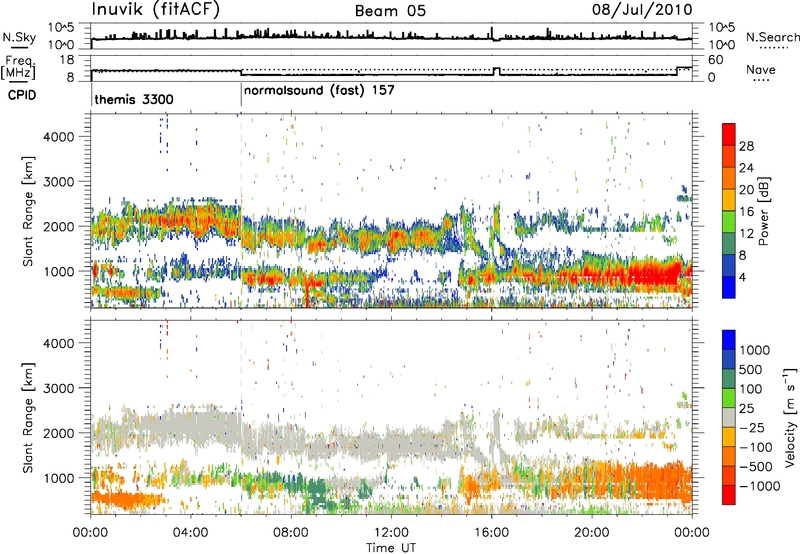Click the 'Slant Range [km]' label of power panel
The image size is (800, 554).
[29, 211]
